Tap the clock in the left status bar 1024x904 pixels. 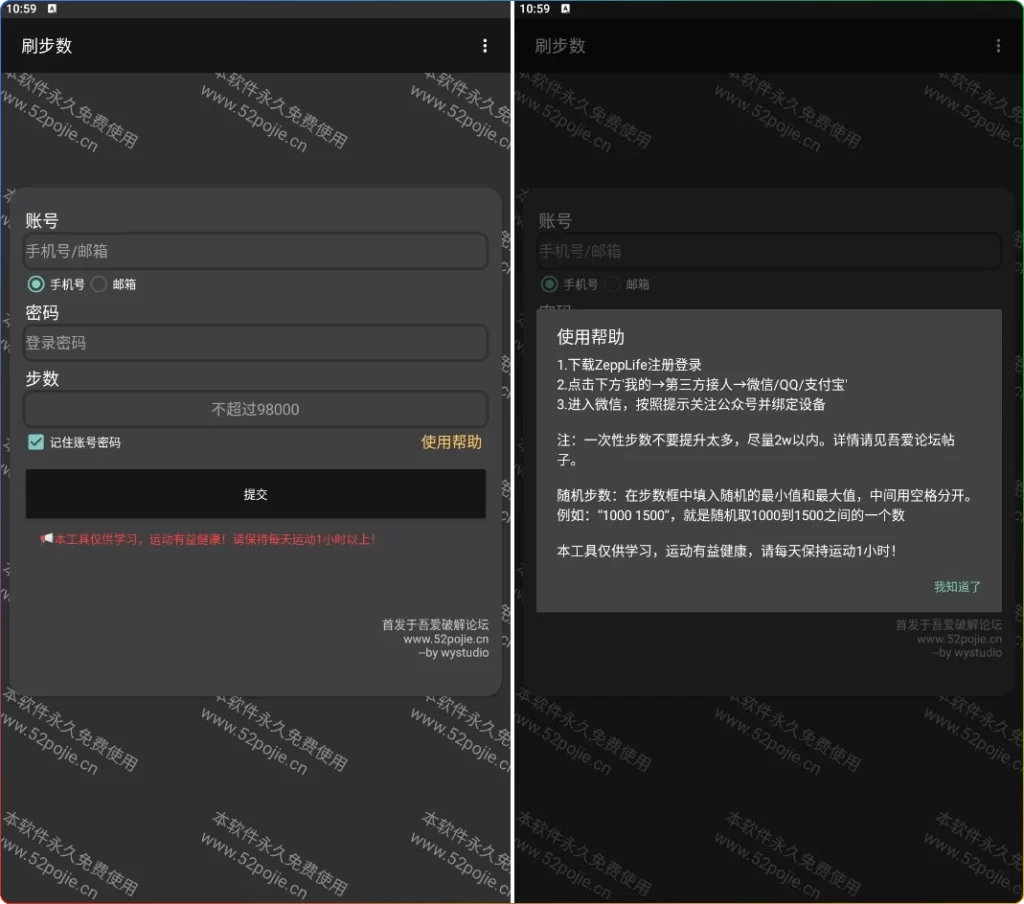point(24,8)
